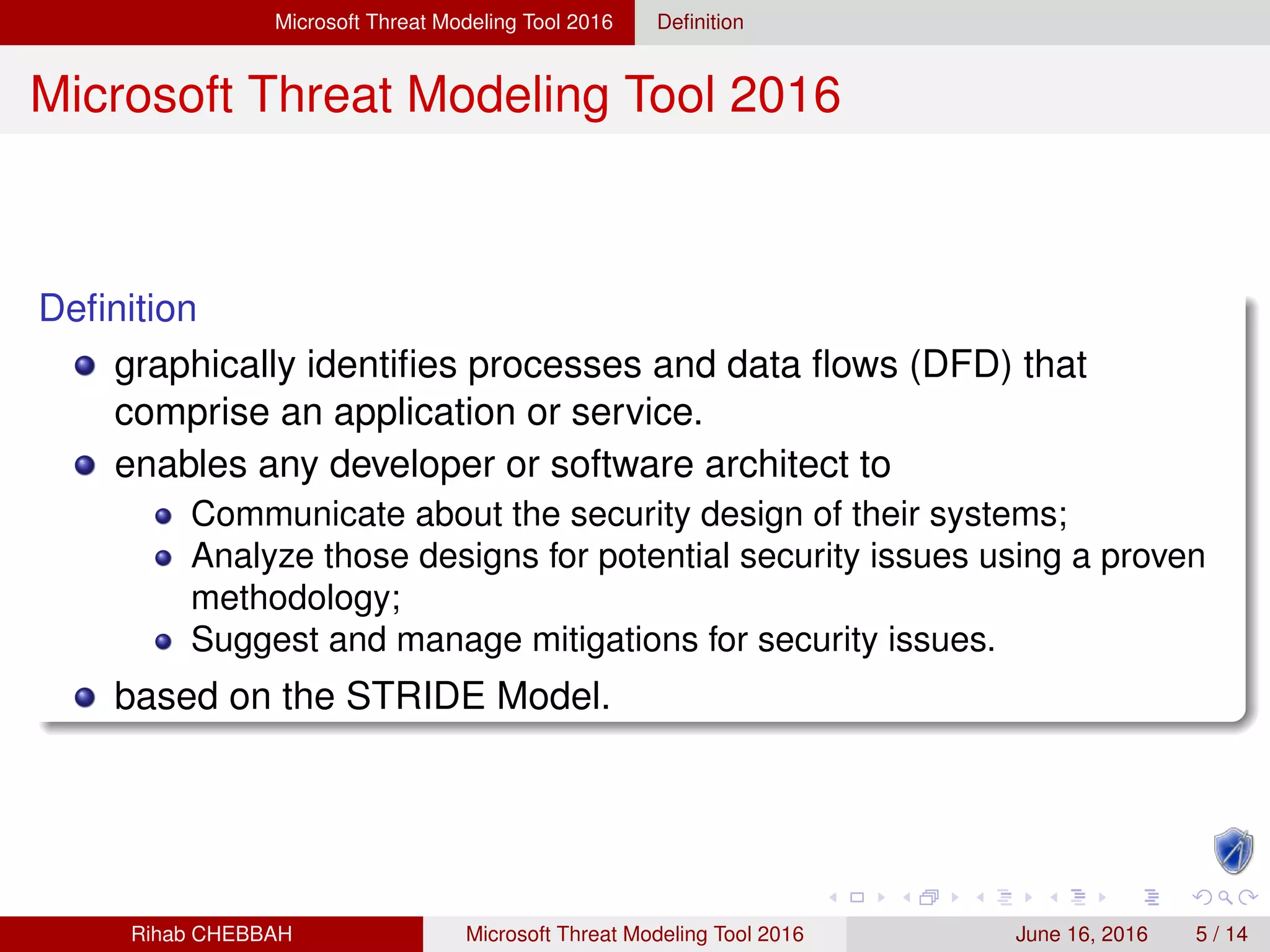Go back with arrow left of the subsection icon

click(980, 897)
